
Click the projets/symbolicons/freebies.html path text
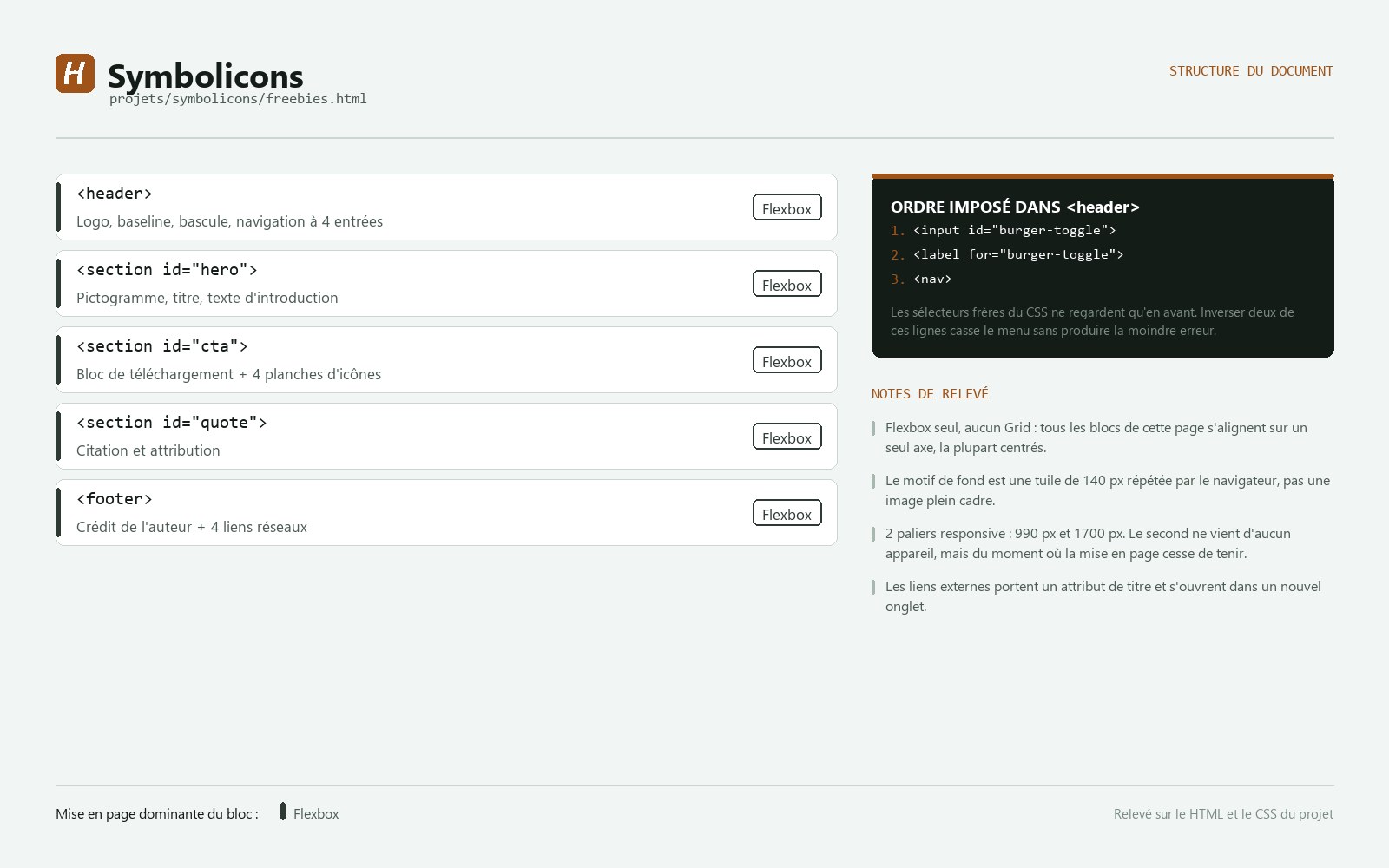(238, 99)
